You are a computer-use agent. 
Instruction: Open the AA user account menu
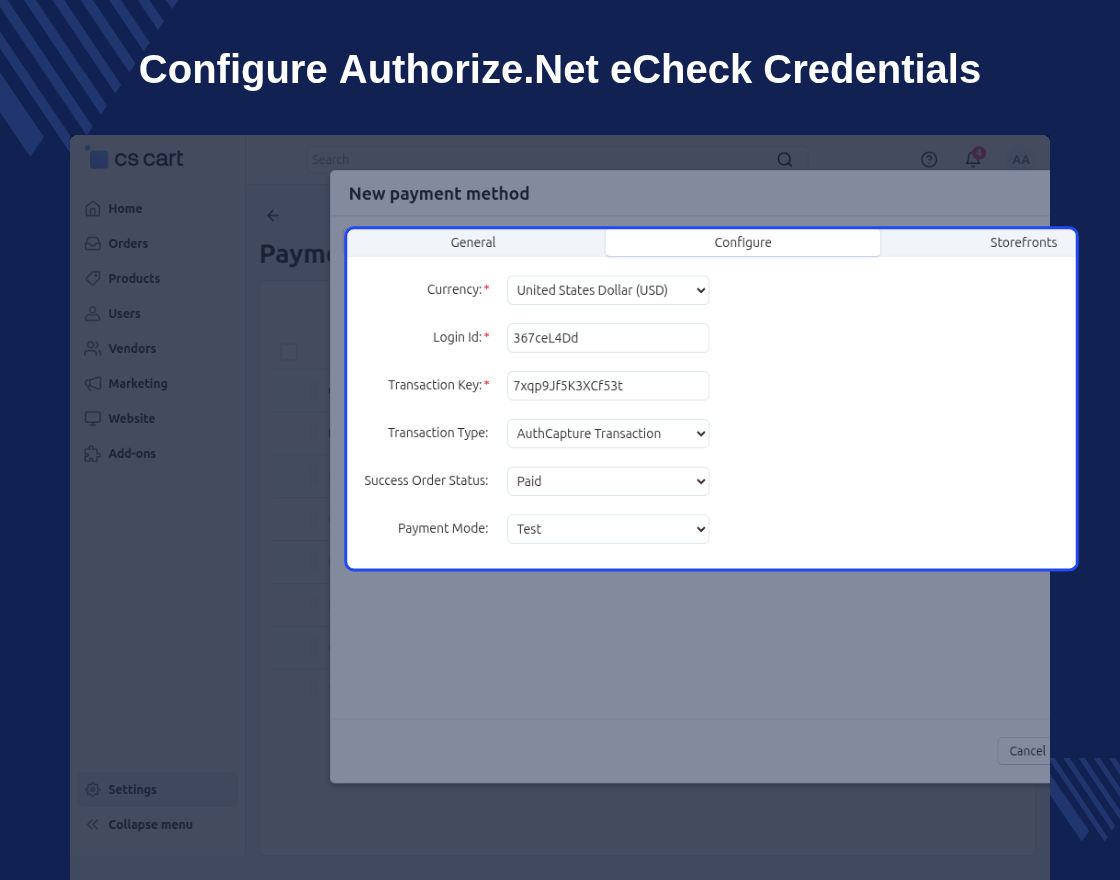click(x=1021, y=159)
